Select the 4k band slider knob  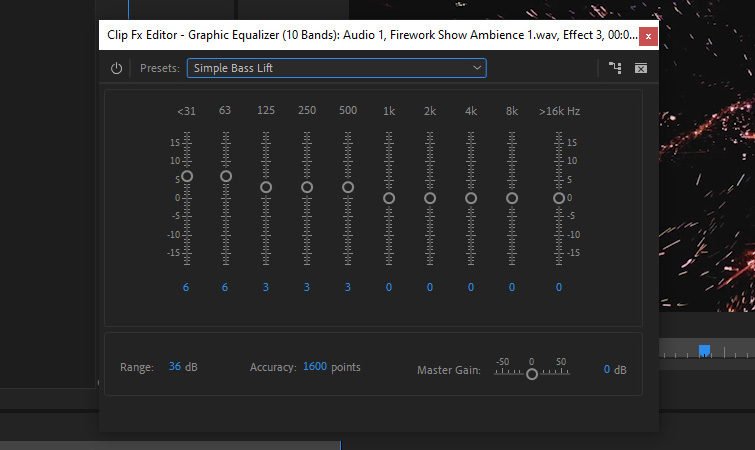click(x=471, y=198)
